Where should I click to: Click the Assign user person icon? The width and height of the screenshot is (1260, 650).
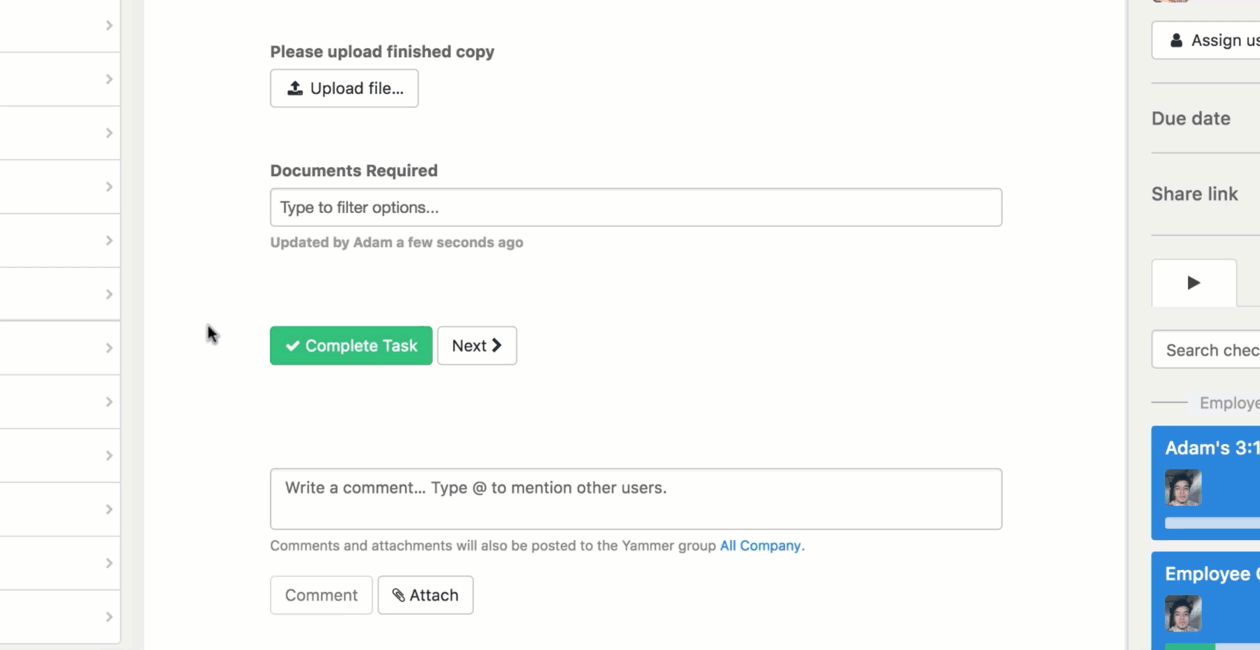pos(1176,41)
